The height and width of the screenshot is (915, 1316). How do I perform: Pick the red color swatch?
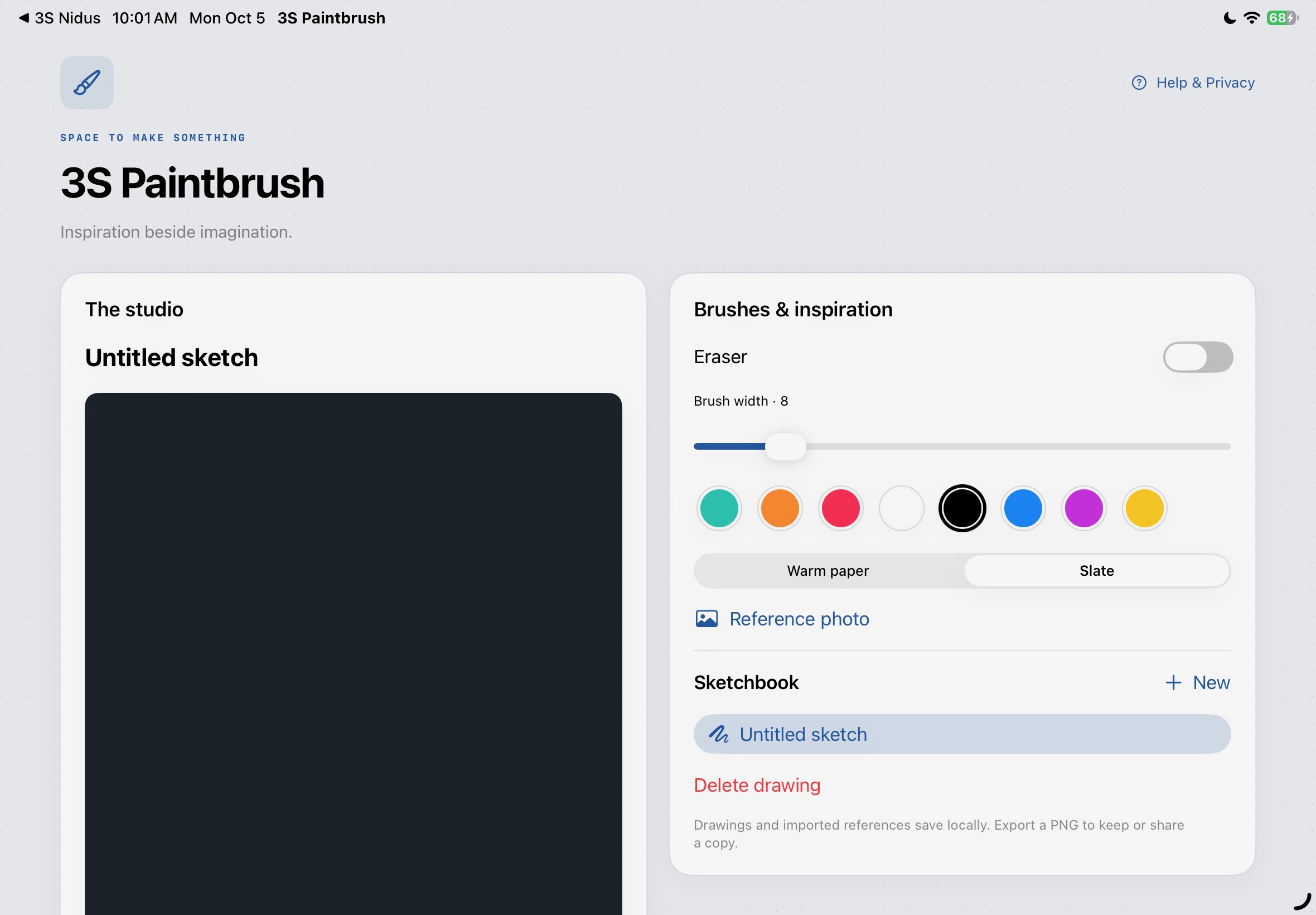840,508
